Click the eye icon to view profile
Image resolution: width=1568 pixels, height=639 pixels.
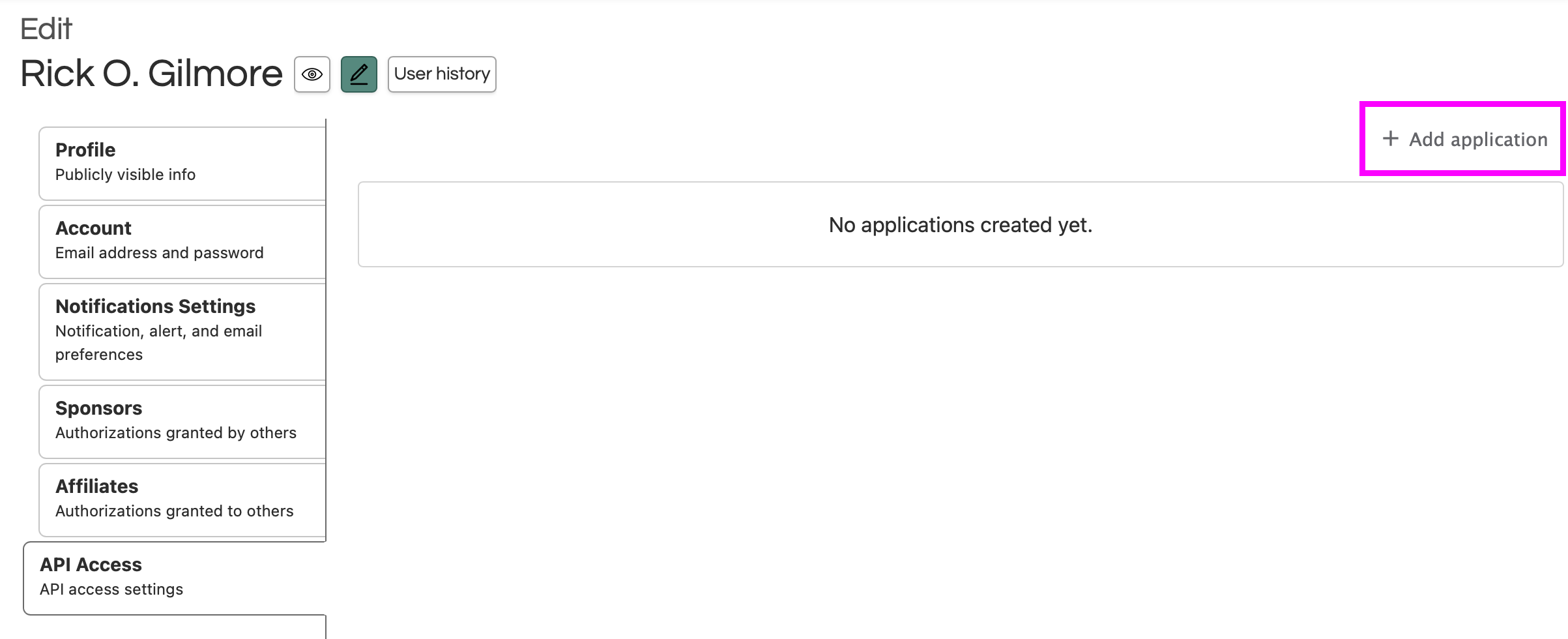pos(312,74)
